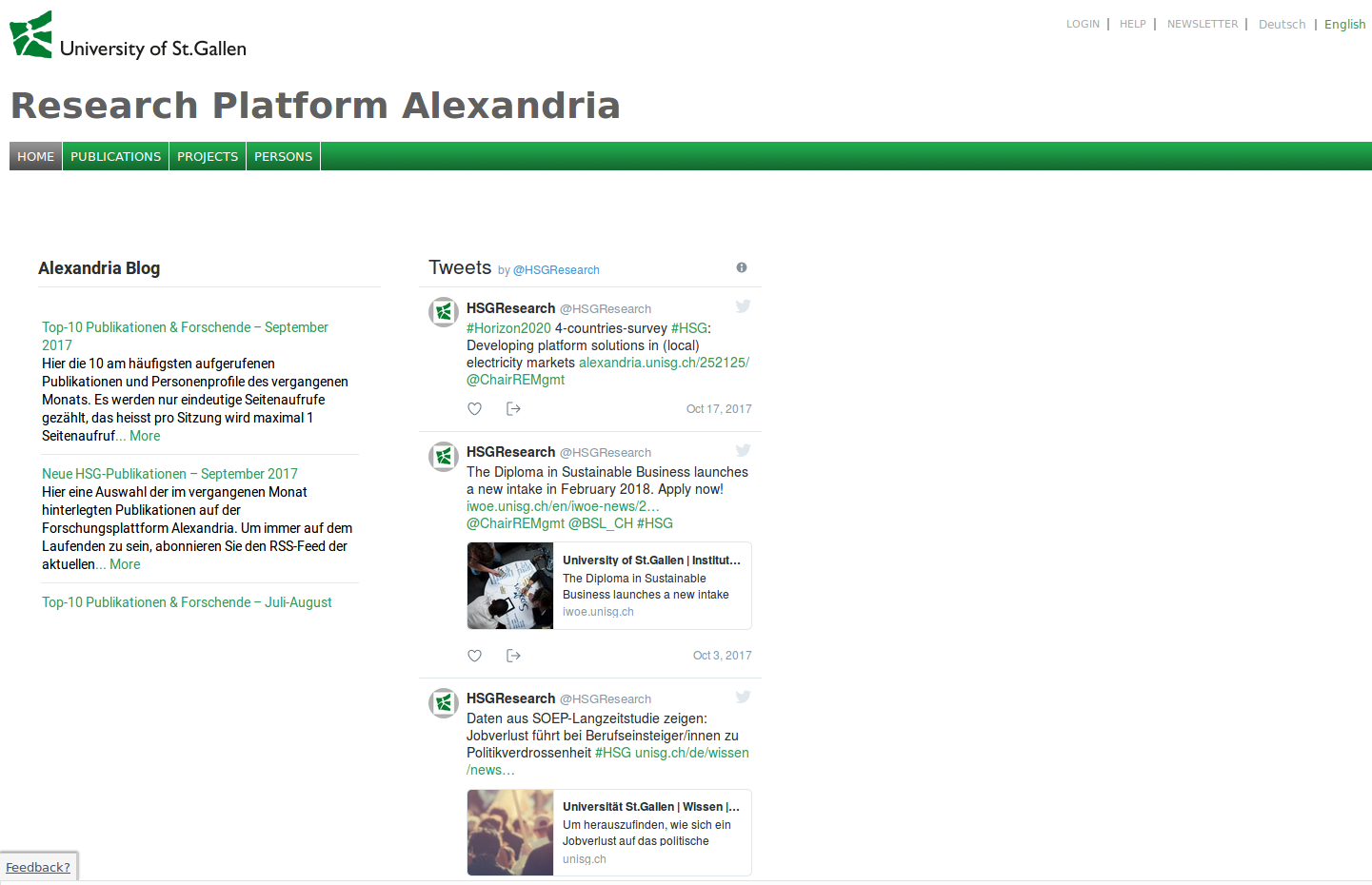Open University of St.Gallen Institut card title
Viewport: 1372px width, 885px height.
[x=651, y=560]
